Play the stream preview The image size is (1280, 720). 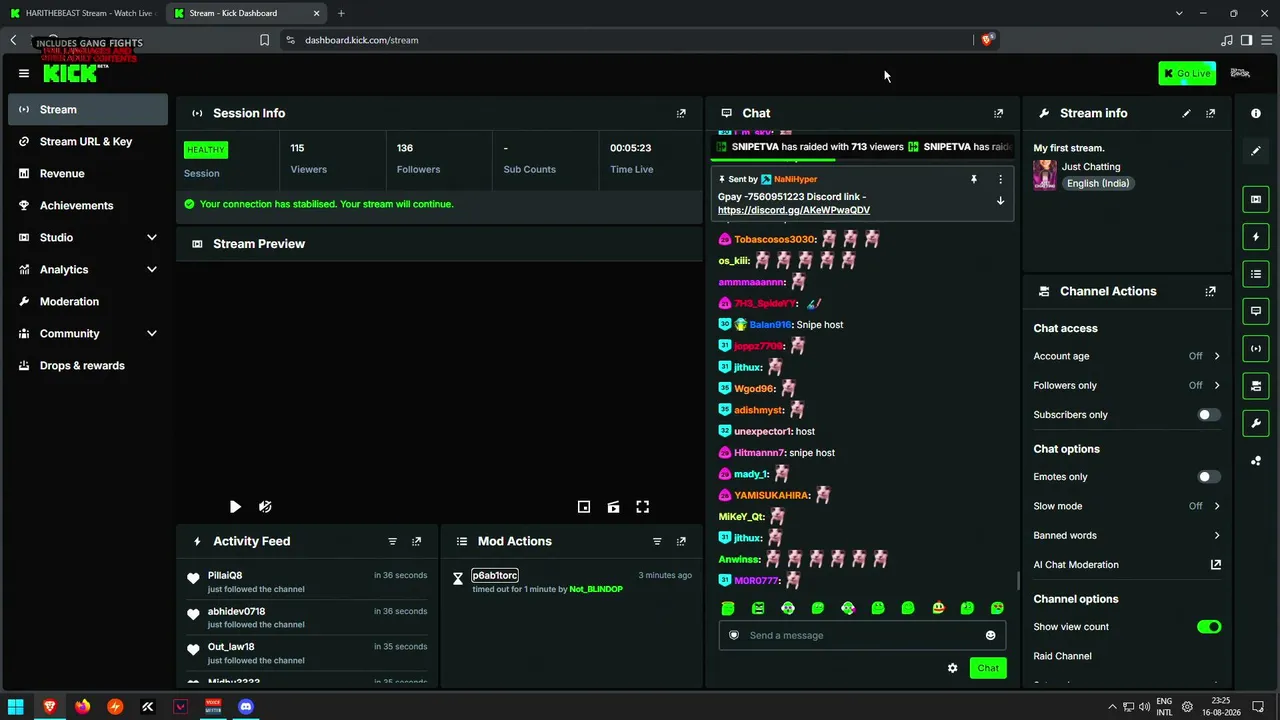coord(235,507)
